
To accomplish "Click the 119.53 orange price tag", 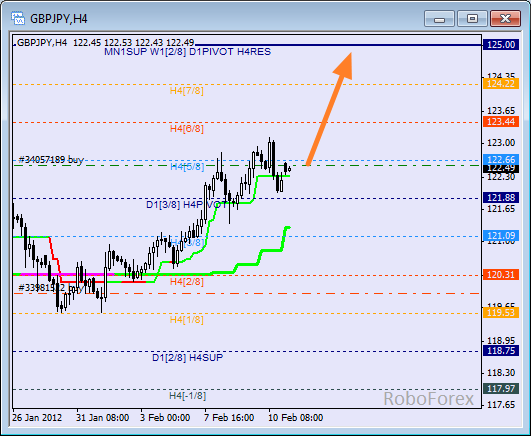I will pyautogui.click(x=501, y=312).
